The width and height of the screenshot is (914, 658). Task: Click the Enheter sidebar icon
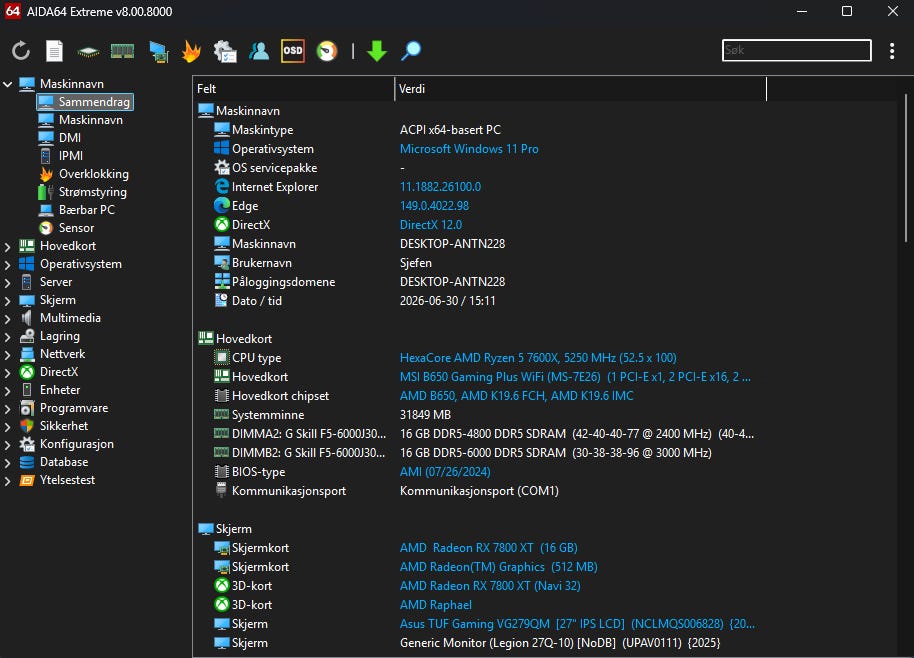click(27, 390)
